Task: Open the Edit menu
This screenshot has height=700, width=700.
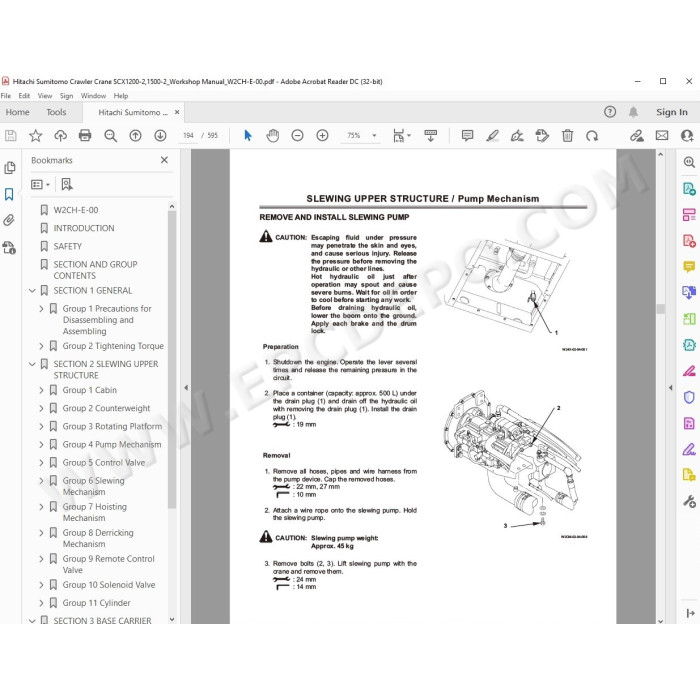Action: click(x=24, y=96)
